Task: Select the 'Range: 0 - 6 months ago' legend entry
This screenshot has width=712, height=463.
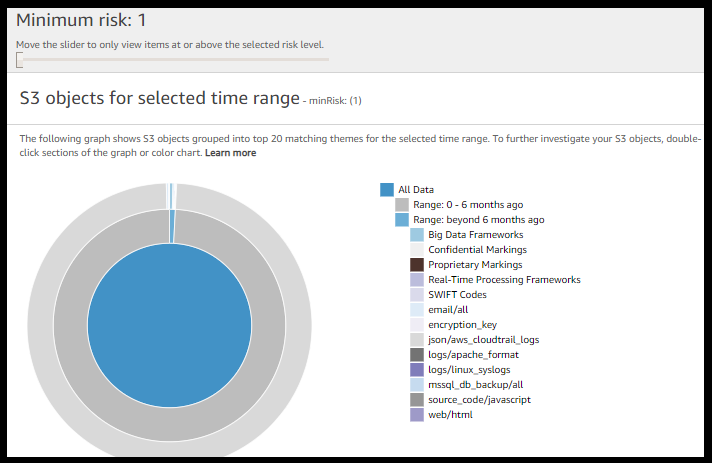Action: pos(468,204)
